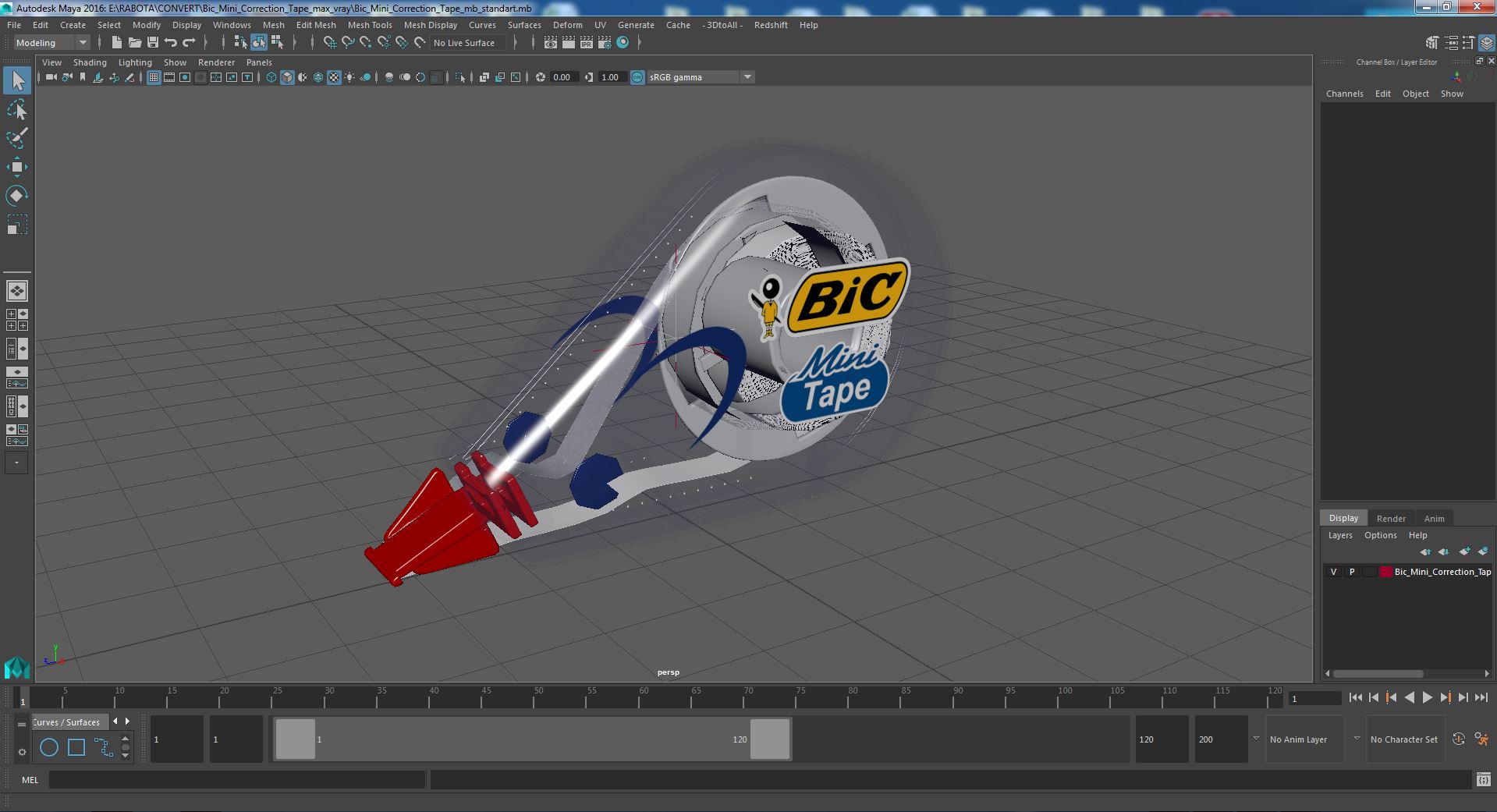Play the animation forwards
1497x812 pixels.
click(1427, 698)
